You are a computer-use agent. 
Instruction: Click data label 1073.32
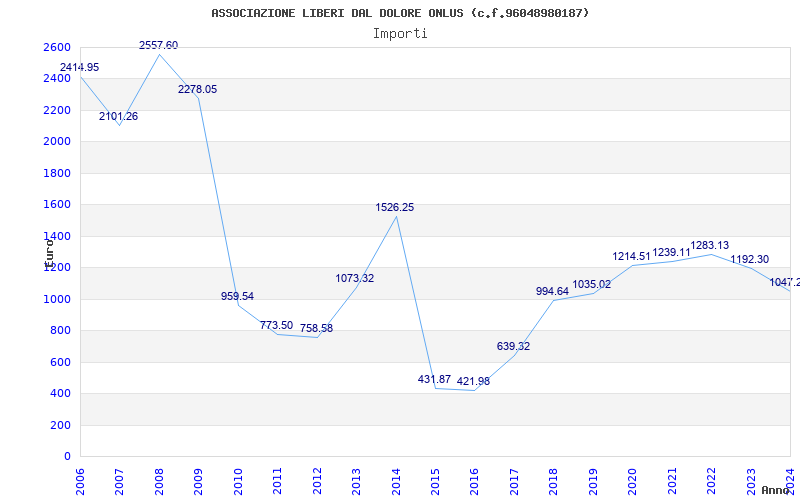point(355,279)
